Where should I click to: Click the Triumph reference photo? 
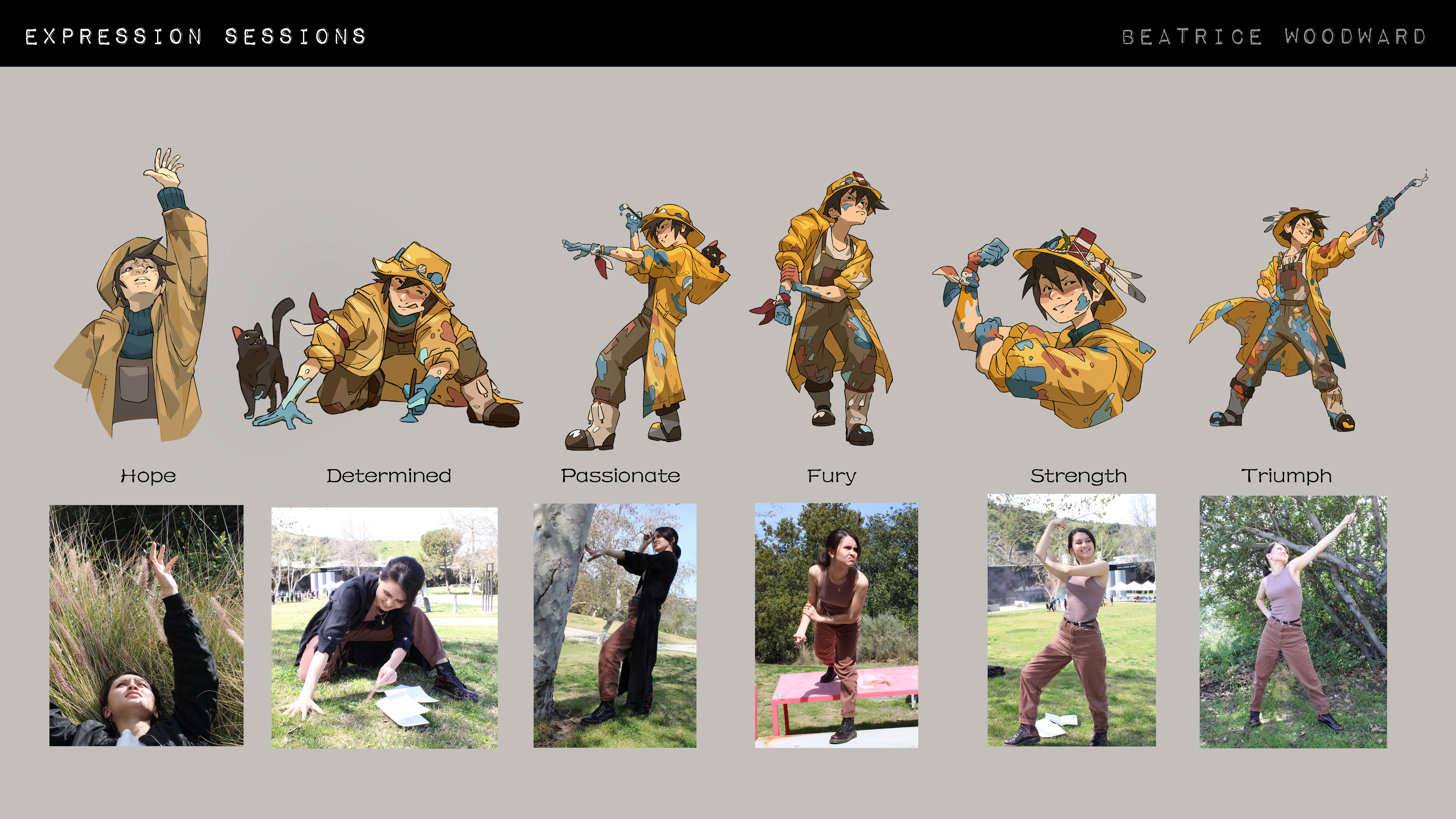1293,622
